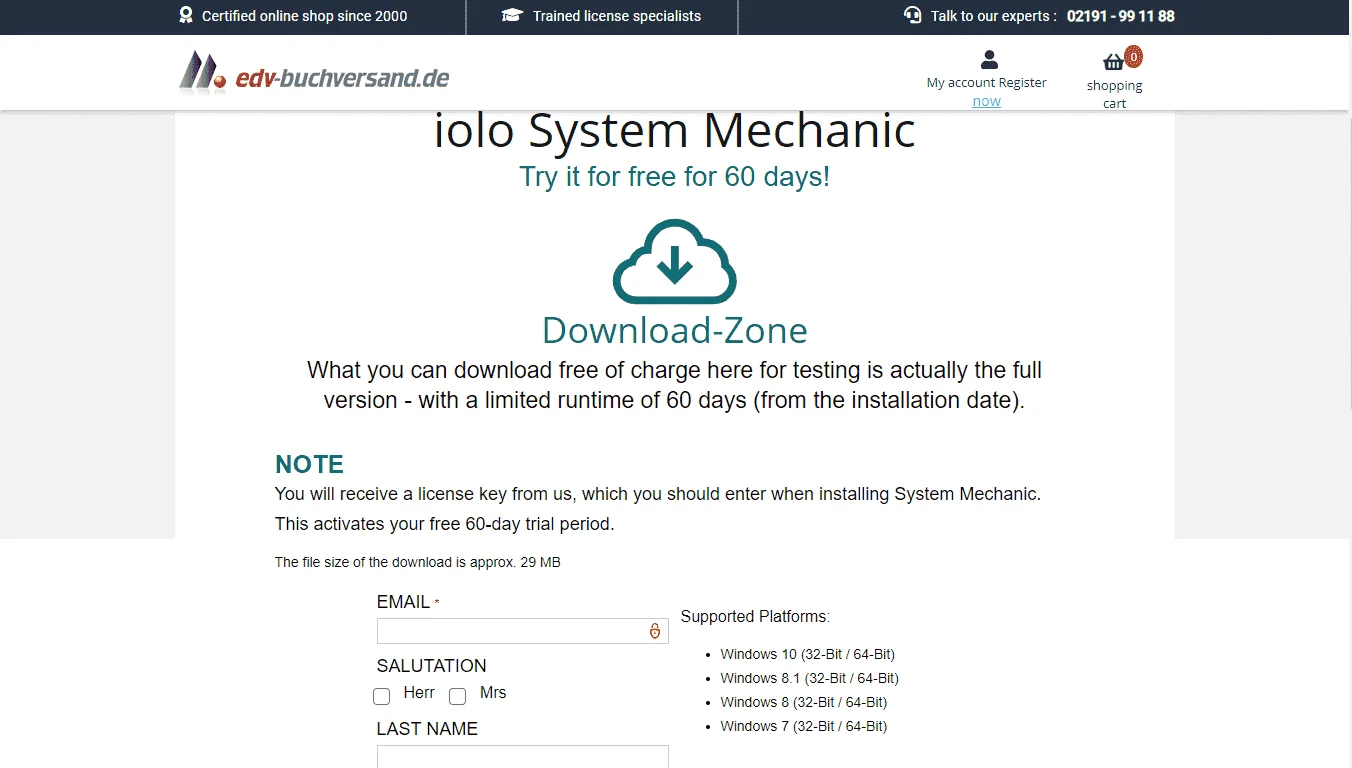Tick the Herr salutation checkbox
Image resolution: width=1352 pixels, height=768 pixels.
coord(381,696)
